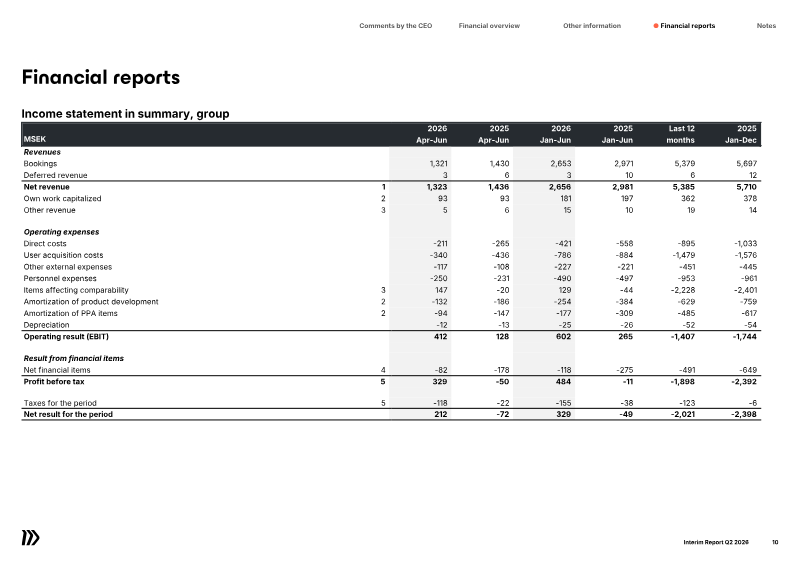Jump to the Notes section
This screenshot has width=800, height=565.
[x=766, y=26]
